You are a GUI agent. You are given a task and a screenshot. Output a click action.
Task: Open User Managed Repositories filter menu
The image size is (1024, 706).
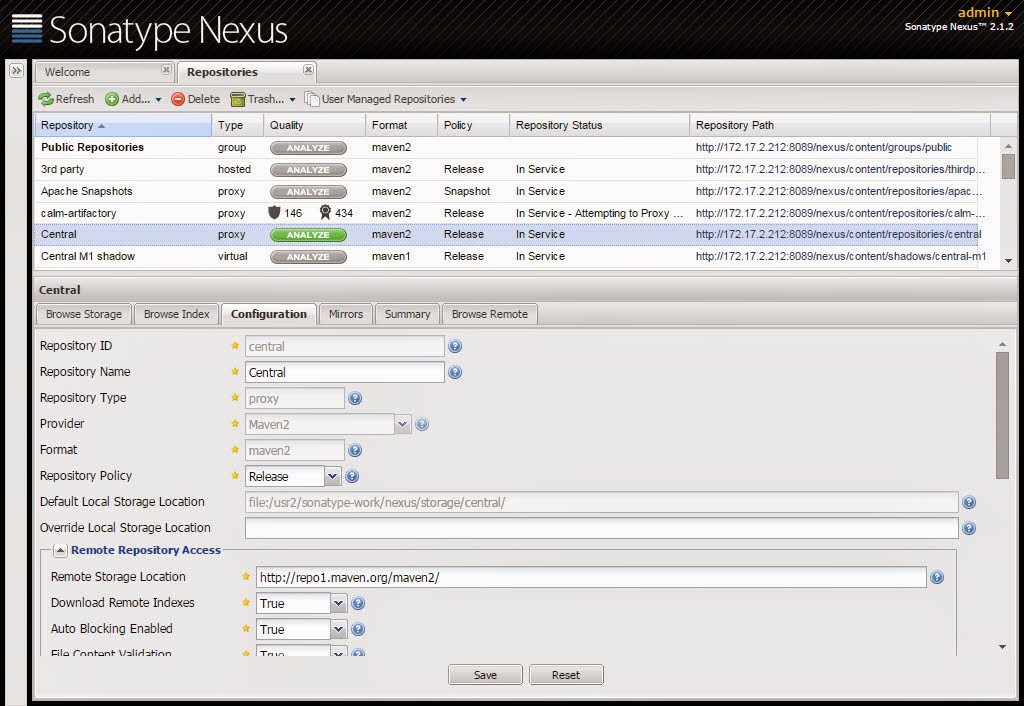(385, 99)
